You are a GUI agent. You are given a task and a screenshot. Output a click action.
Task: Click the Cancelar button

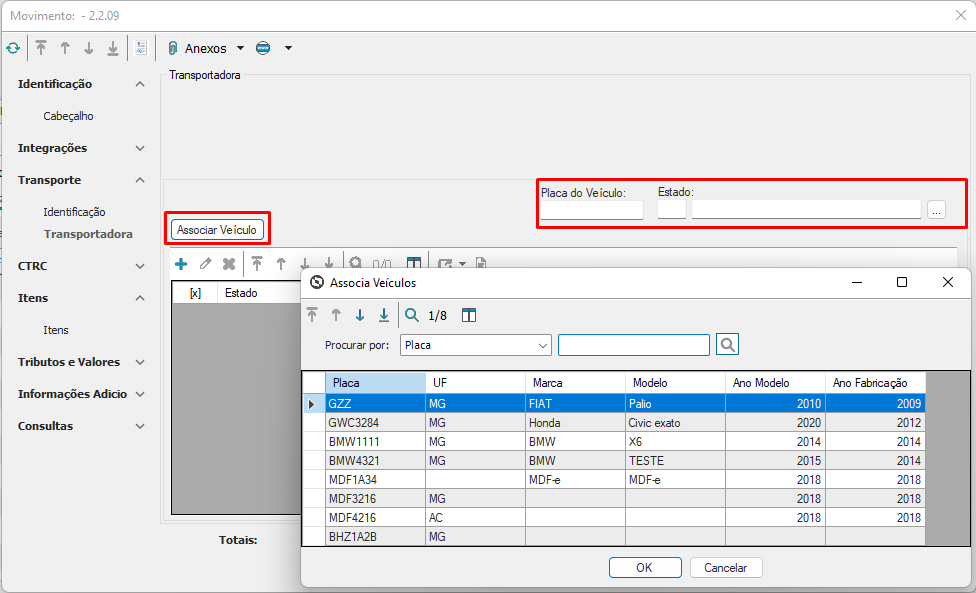click(x=726, y=567)
